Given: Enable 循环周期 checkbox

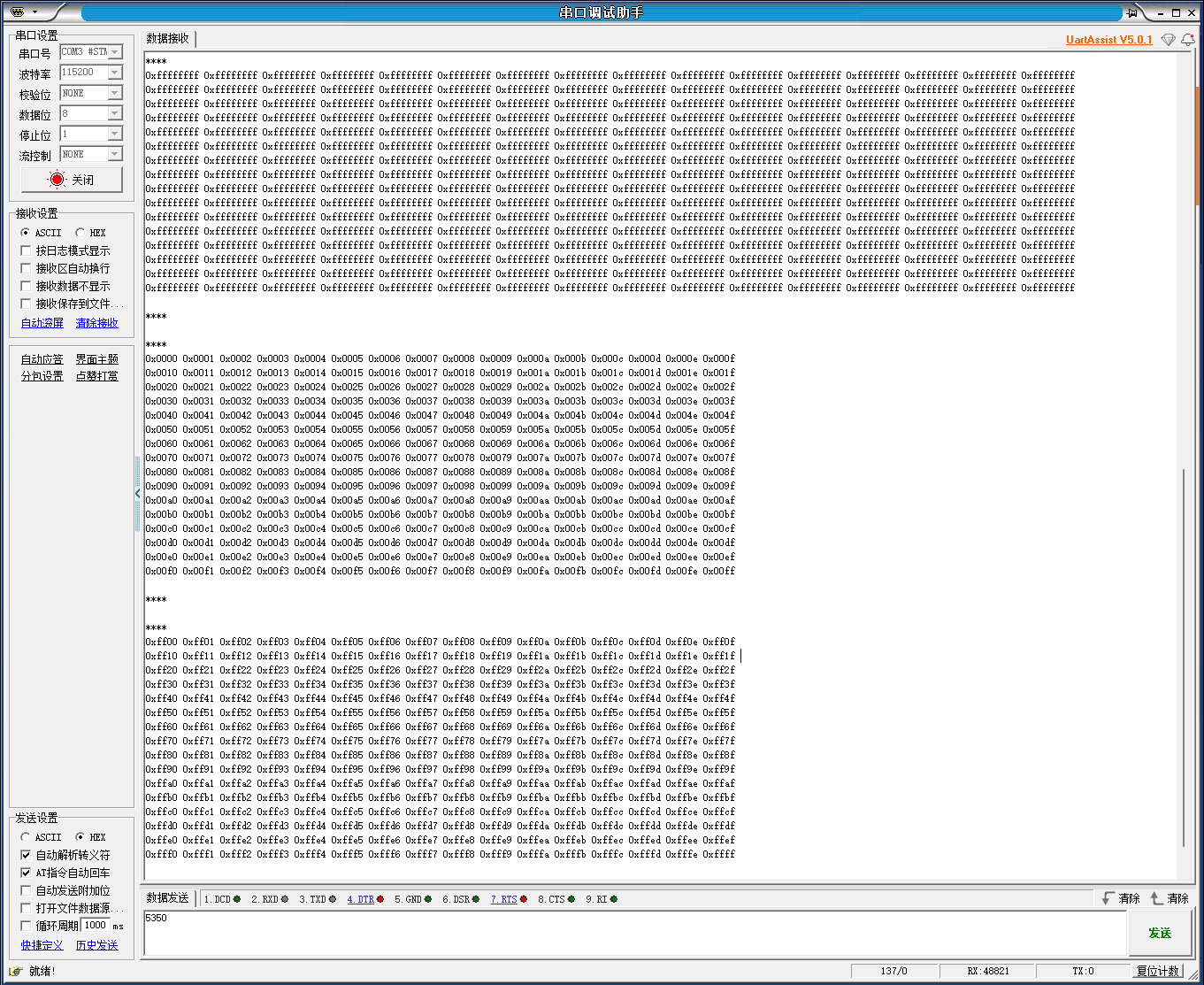Looking at the screenshot, I should pyautogui.click(x=26, y=926).
